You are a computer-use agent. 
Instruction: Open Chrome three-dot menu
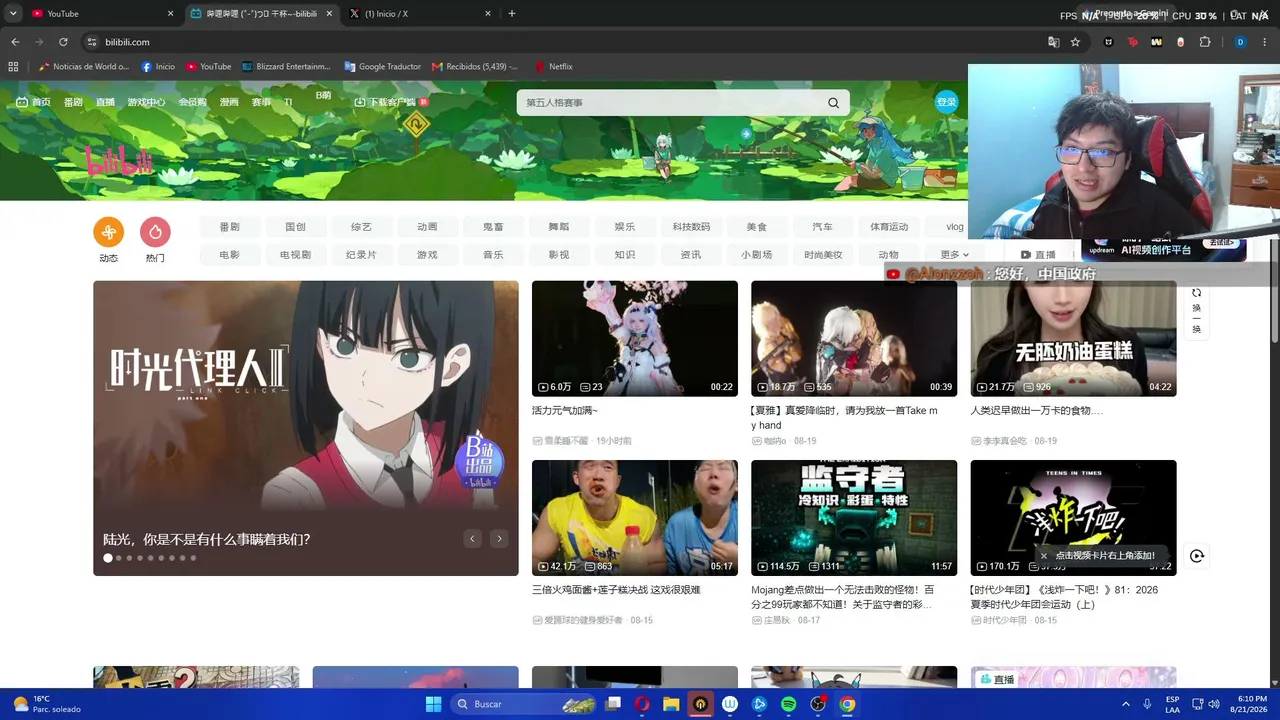point(1265,42)
